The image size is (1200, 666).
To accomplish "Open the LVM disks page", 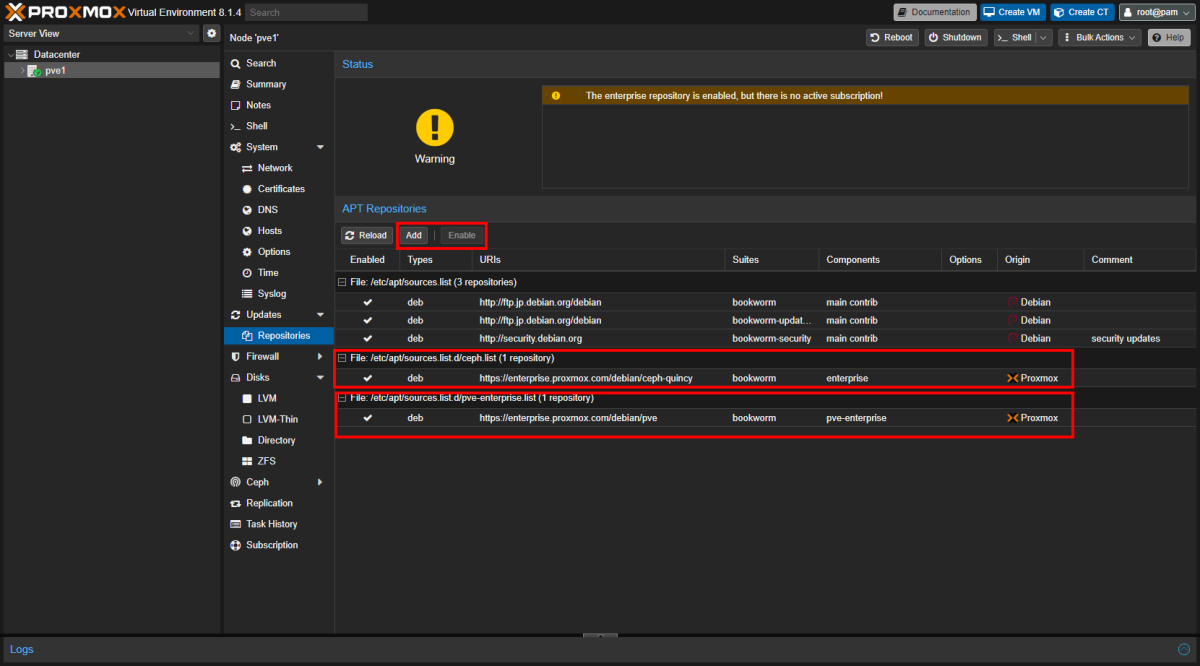I will [279, 398].
